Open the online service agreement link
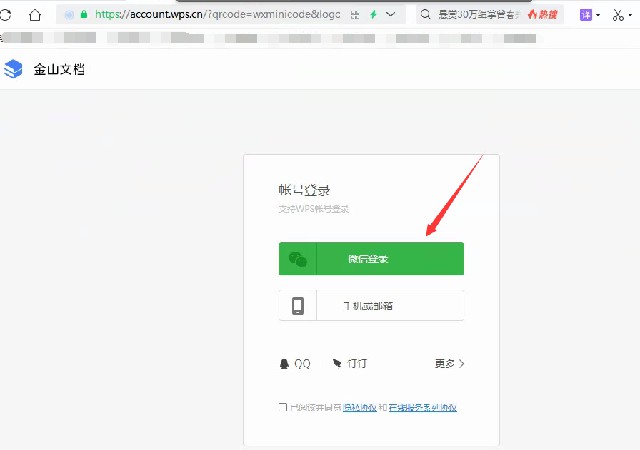This screenshot has height=450, width=640. [x=422, y=407]
